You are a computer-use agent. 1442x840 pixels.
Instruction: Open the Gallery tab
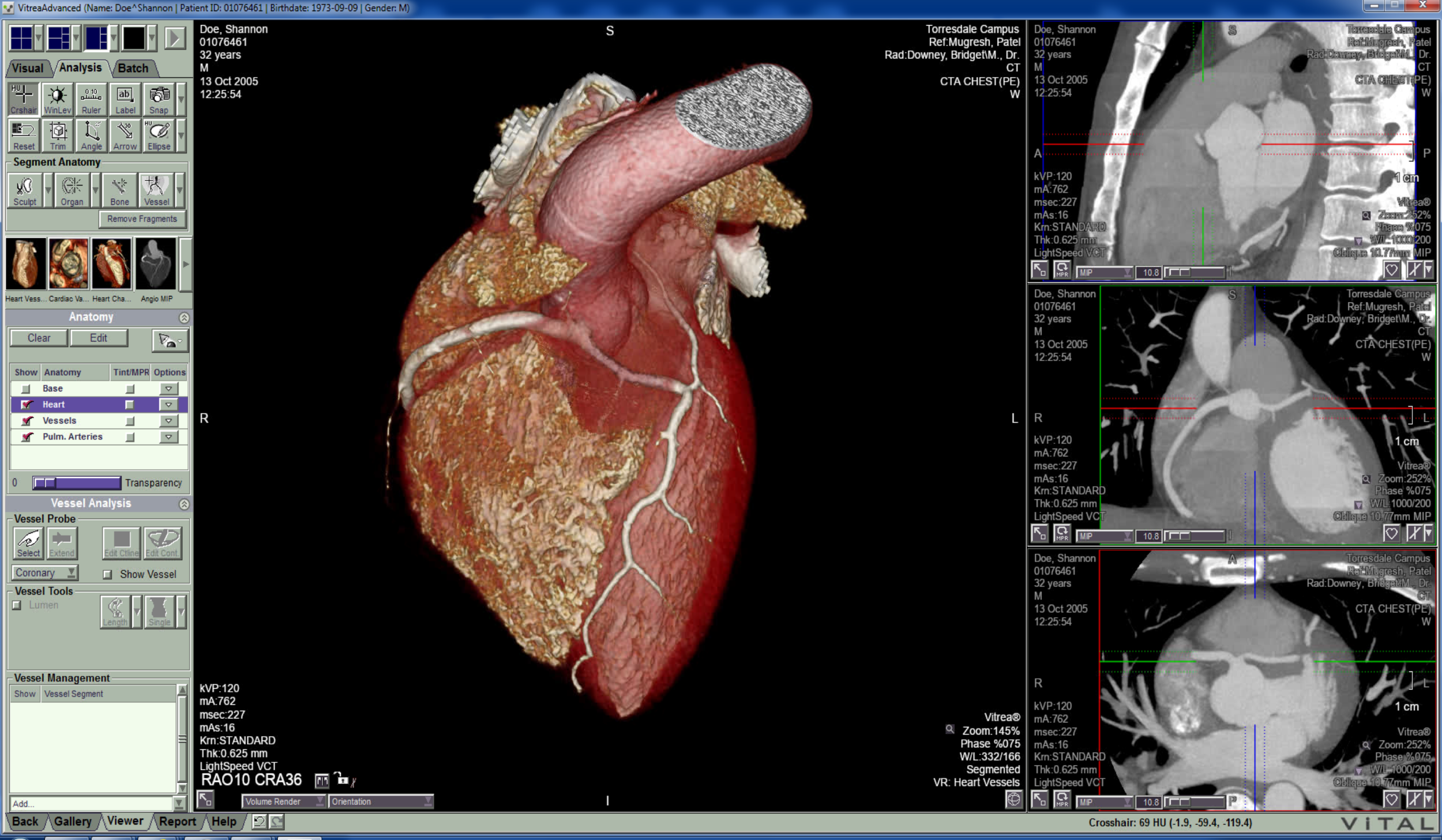click(x=73, y=821)
